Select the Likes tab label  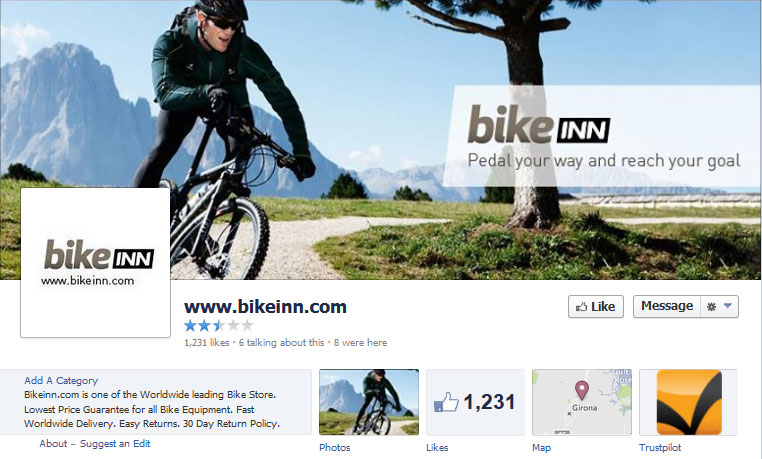point(437,447)
